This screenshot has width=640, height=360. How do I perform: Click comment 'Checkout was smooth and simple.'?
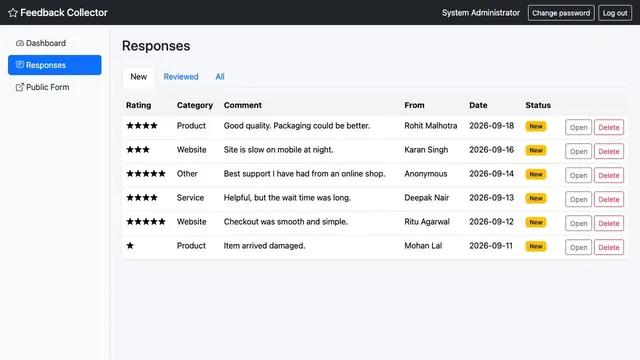pos(286,222)
